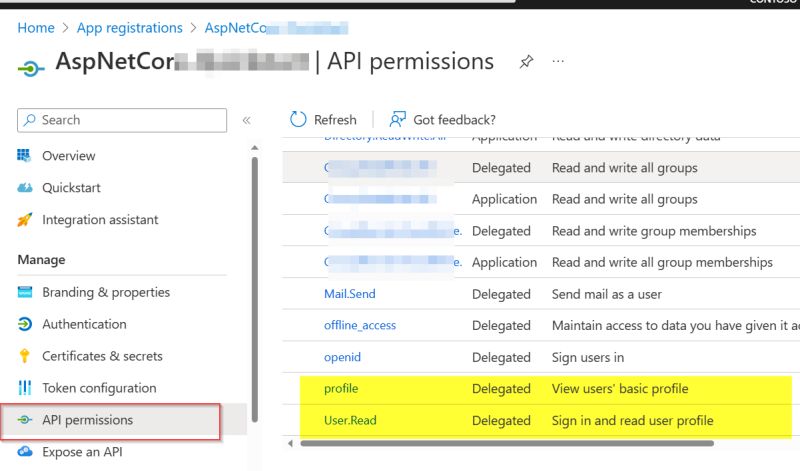800x471 pixels.
Task: Open the Mail.Send permission link
Action: 349,293
